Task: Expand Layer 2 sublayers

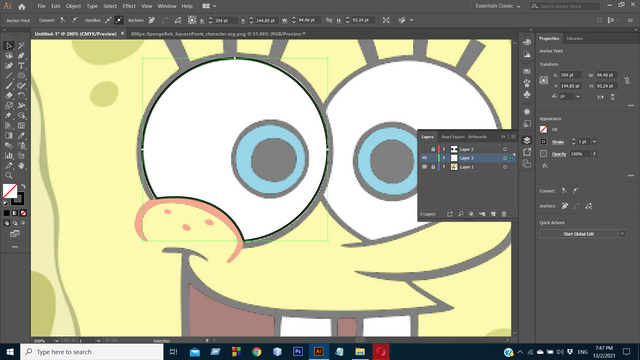Action: [x=444, y=149]
